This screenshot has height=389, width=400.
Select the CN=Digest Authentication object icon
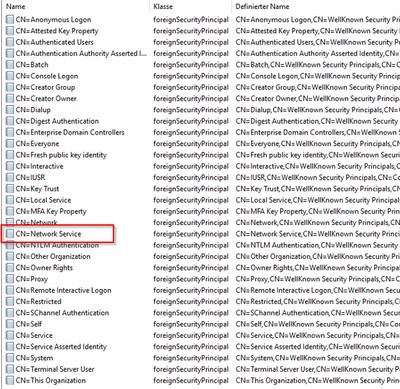(x=10, y=121)
